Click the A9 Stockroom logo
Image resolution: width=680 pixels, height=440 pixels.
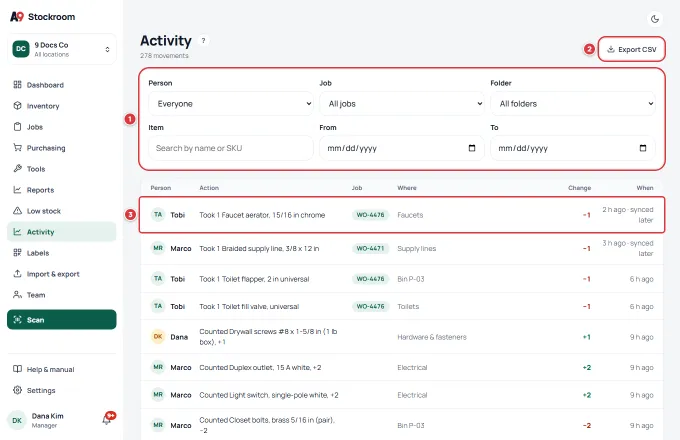point(42,17)
